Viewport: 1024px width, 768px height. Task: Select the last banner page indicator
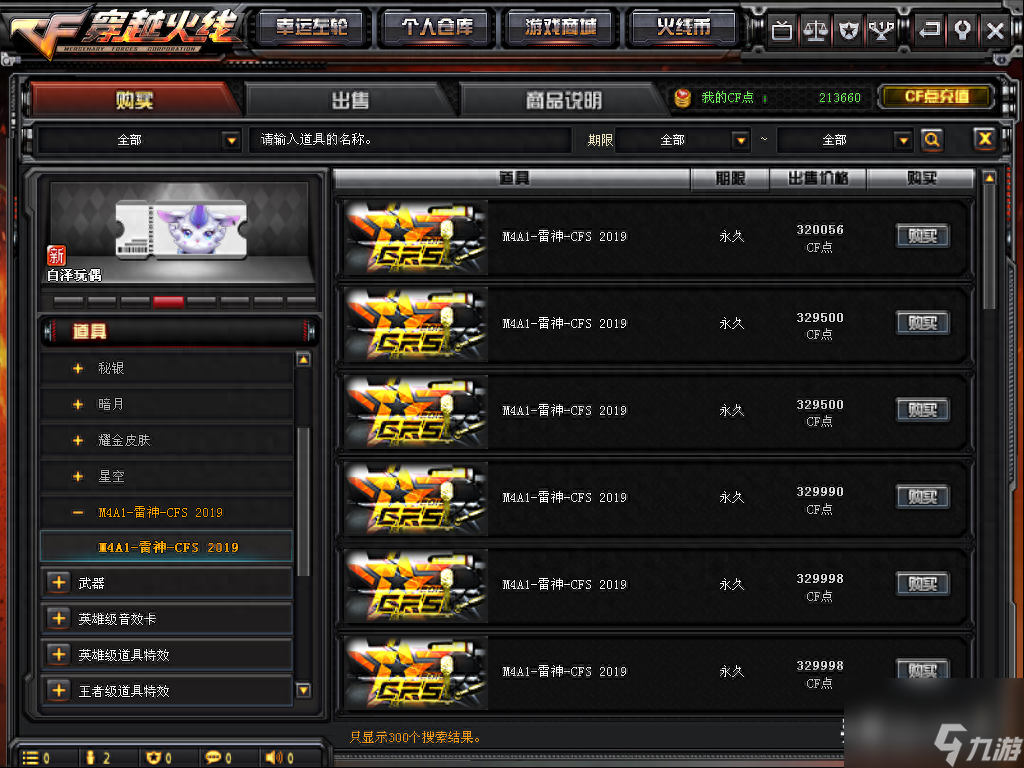(x=301, y=302)
